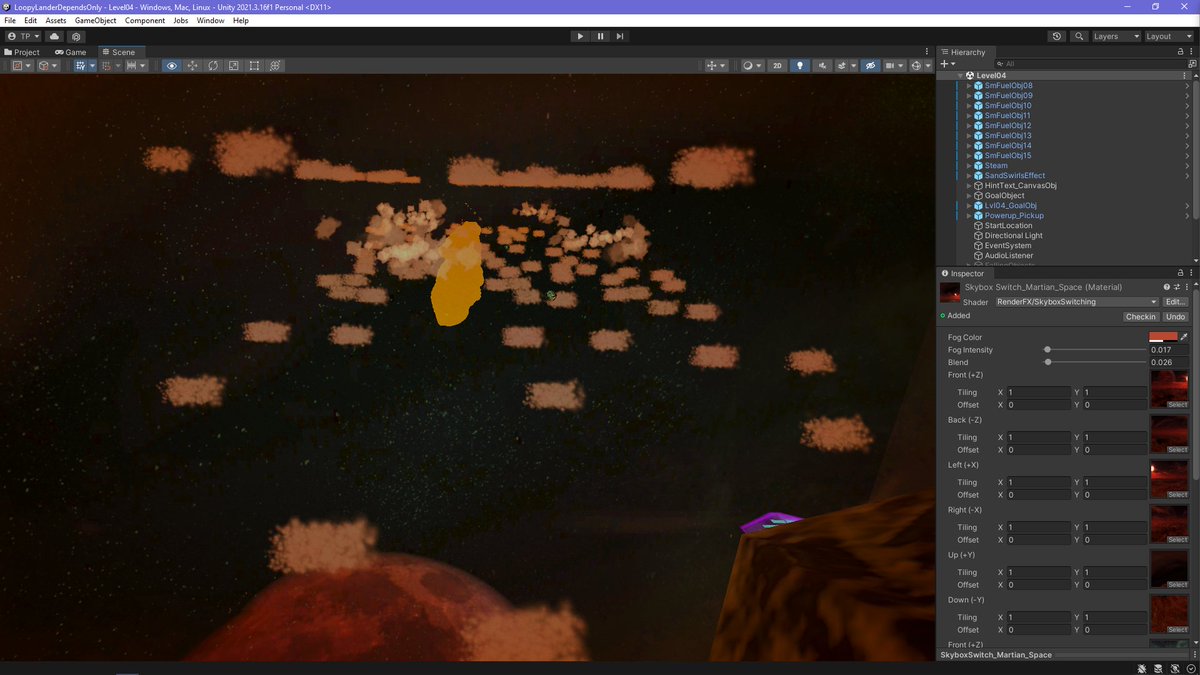Toggle hidden objects visibility
Viewport: 1200px width, 675px height.
pos(871,66)
